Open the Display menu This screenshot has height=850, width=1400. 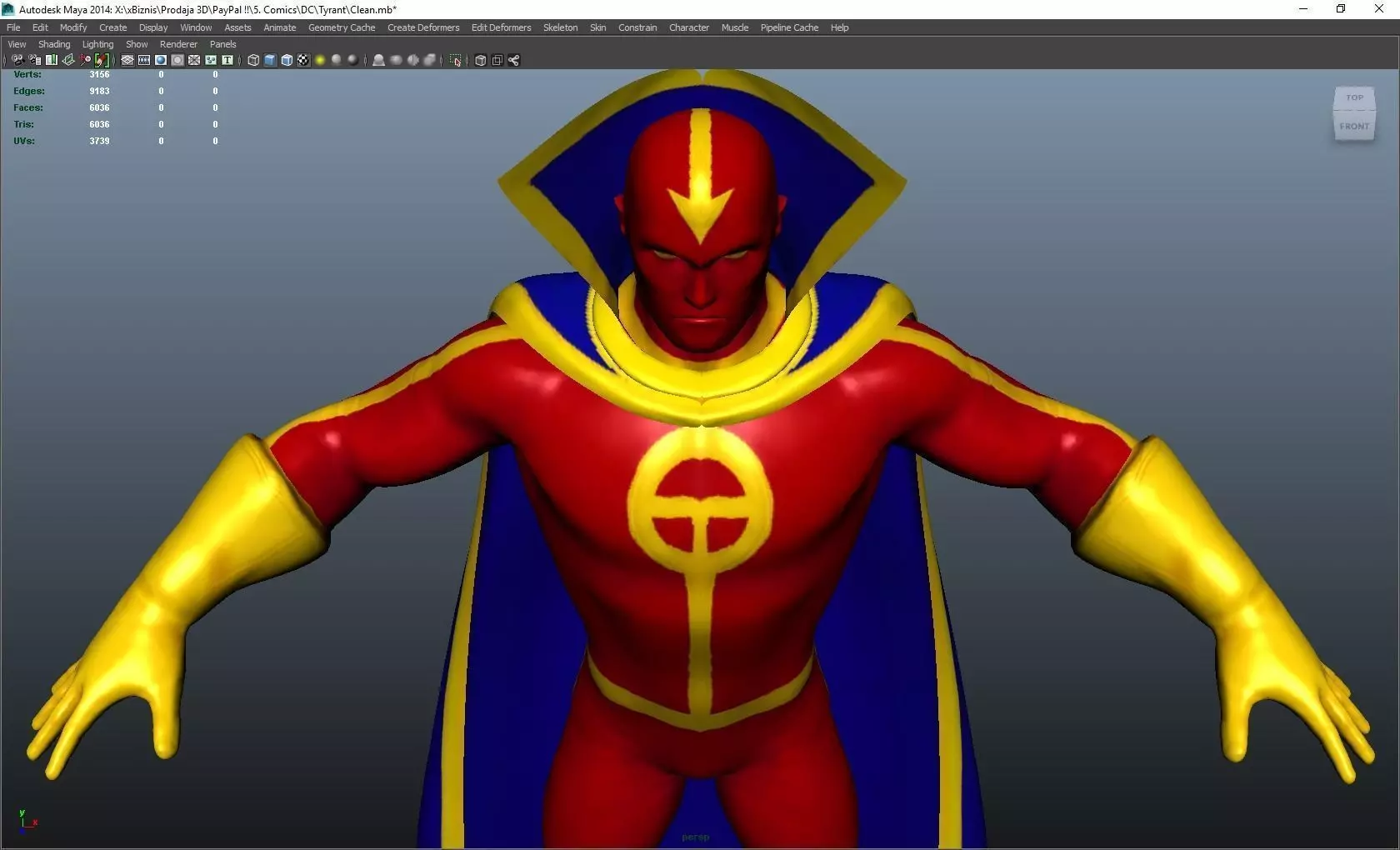point(153,27)
